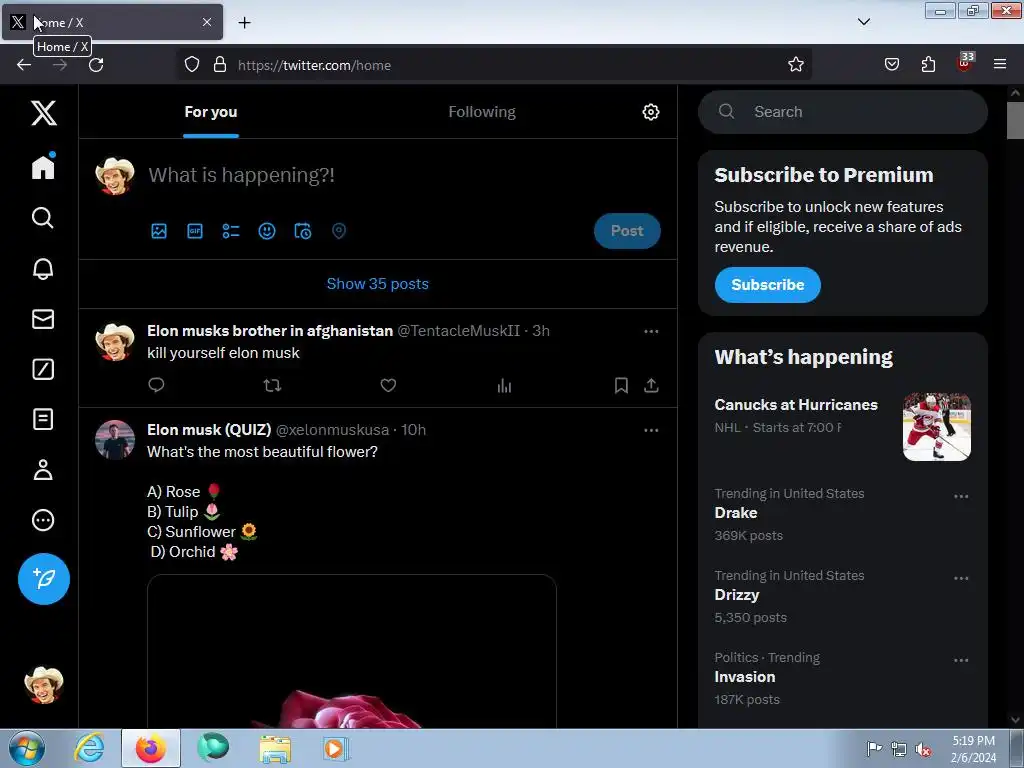Click the twitter.com address bar
The image size is (1024, 768).
[x=494, y=65]
